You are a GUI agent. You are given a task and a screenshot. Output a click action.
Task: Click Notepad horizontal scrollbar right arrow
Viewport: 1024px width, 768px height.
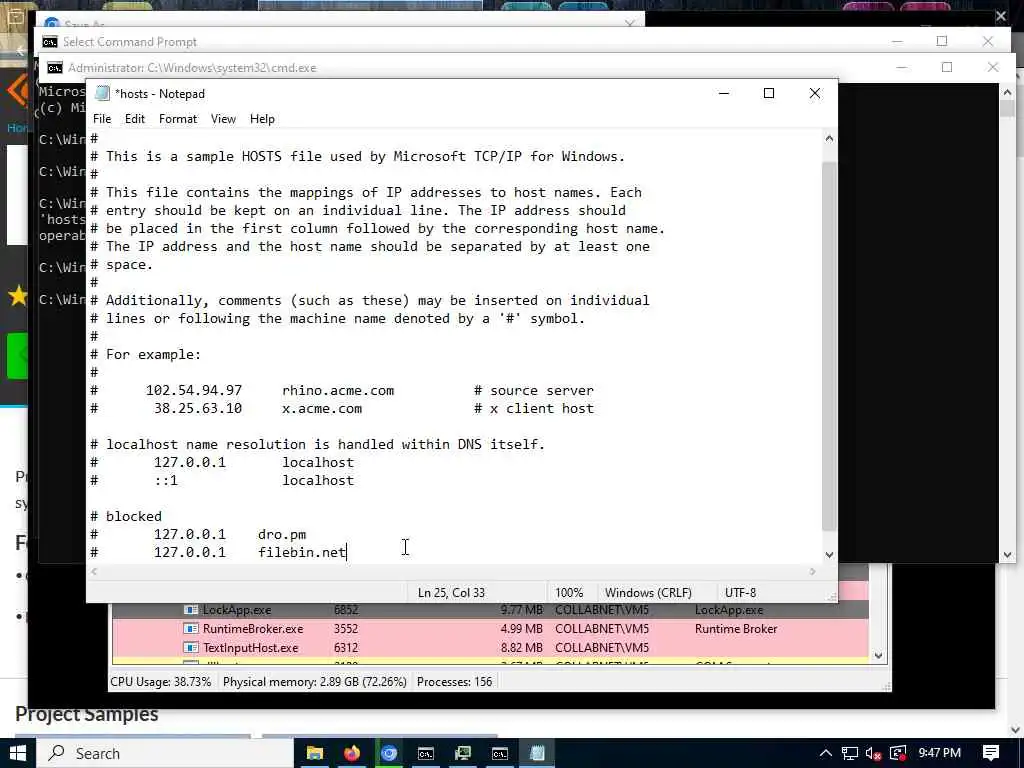tap(812, 571)
